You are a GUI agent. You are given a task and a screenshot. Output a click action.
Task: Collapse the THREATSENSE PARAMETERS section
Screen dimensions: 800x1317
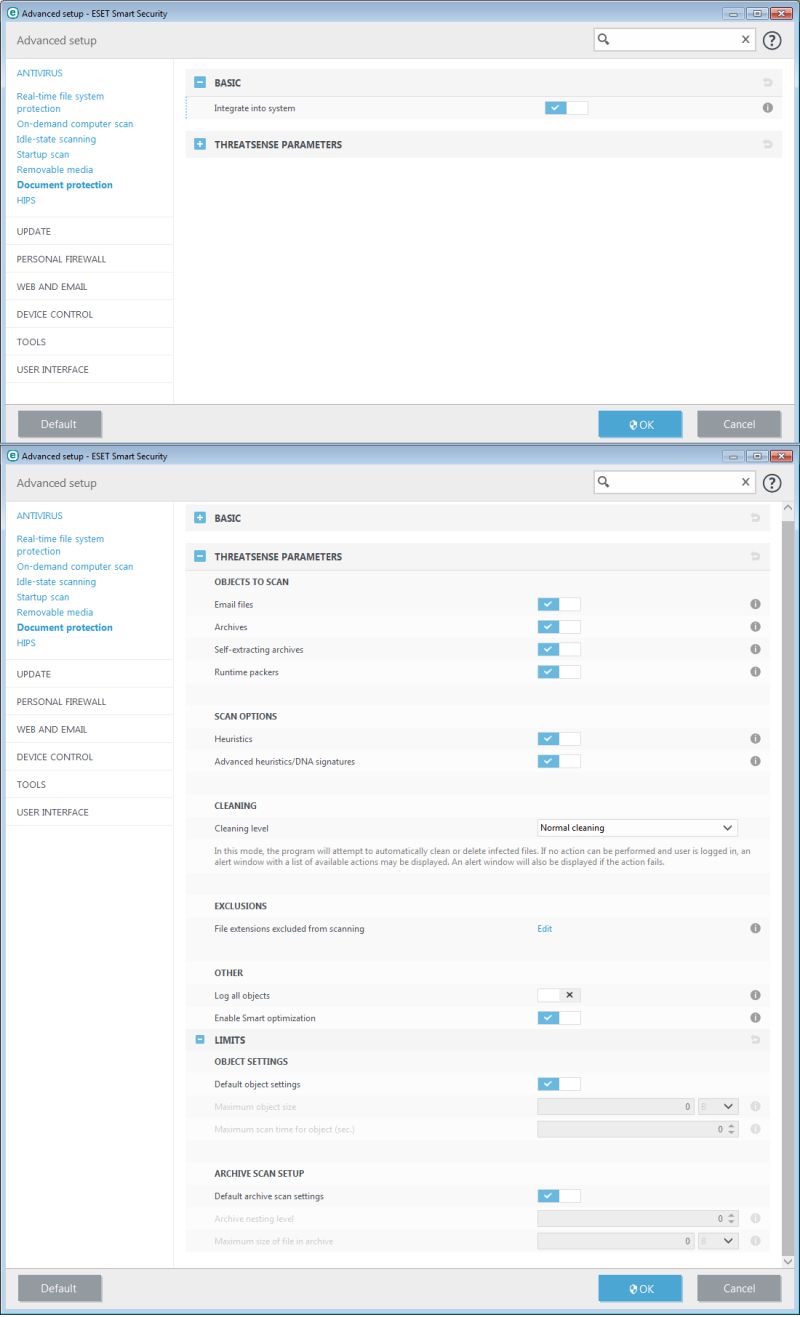click(199, 556)
